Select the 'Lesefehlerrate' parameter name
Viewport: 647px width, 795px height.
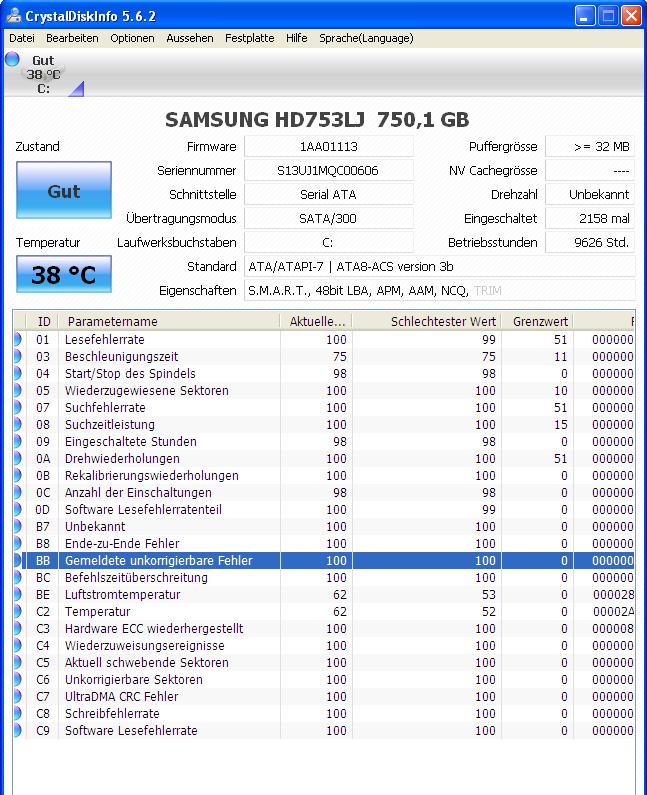click(104, 339)
